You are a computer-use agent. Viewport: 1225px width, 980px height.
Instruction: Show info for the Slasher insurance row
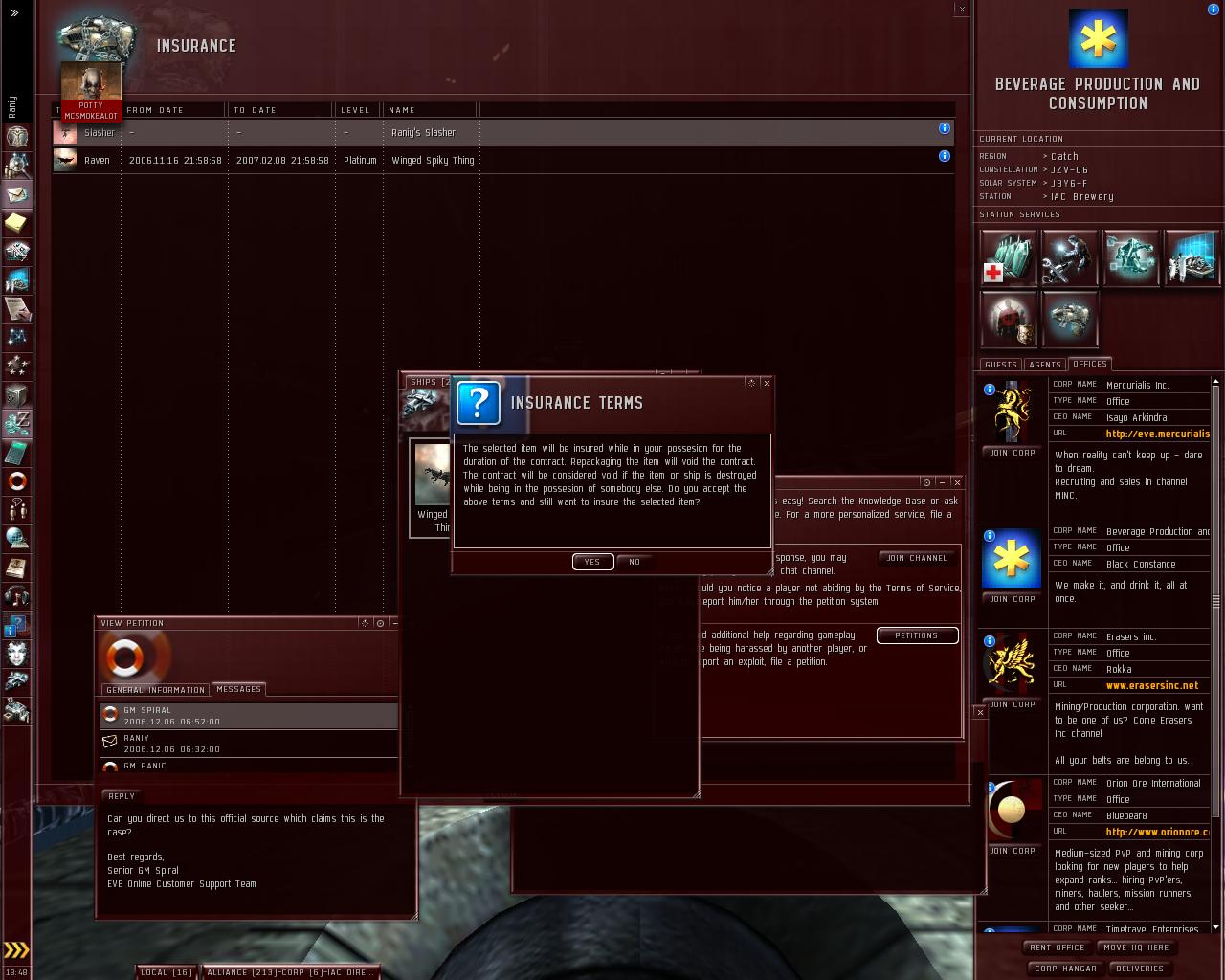(945, 128)
